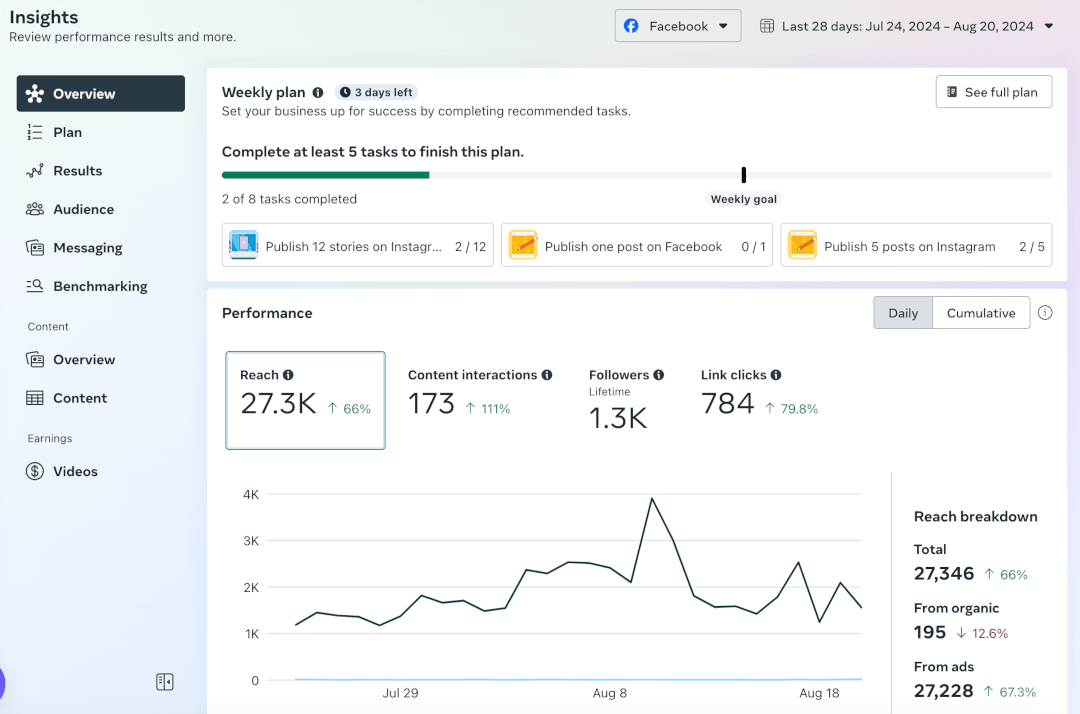The width and height of the screenshot is (1080, 714).
Task: Click the Jul 29 axis label
Action: click(x=400, y=693)
